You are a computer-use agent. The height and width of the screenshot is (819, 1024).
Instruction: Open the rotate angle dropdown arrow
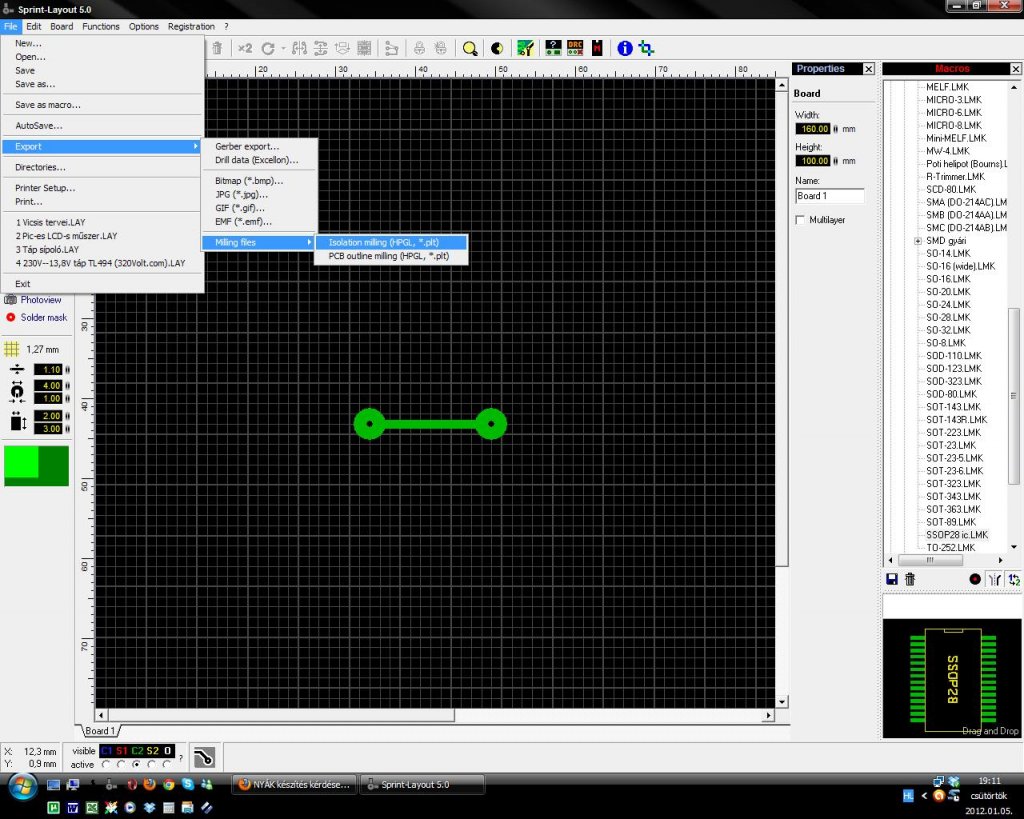pyautogui.click(x=283, y=48)
